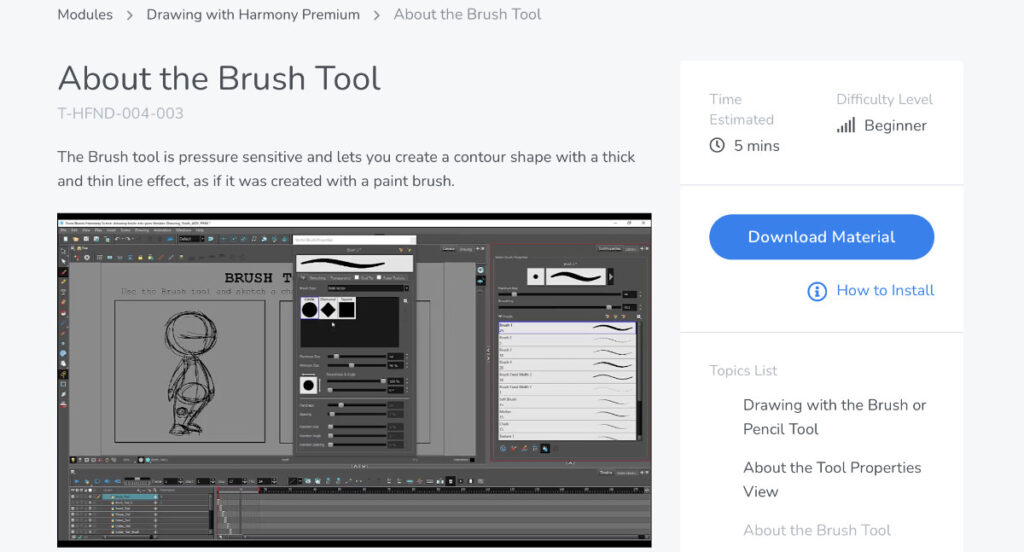Select the top Select tool in Harmony's left toolbar
The height and width of the screenshot is (552, 1024).
tap(63, 252)
